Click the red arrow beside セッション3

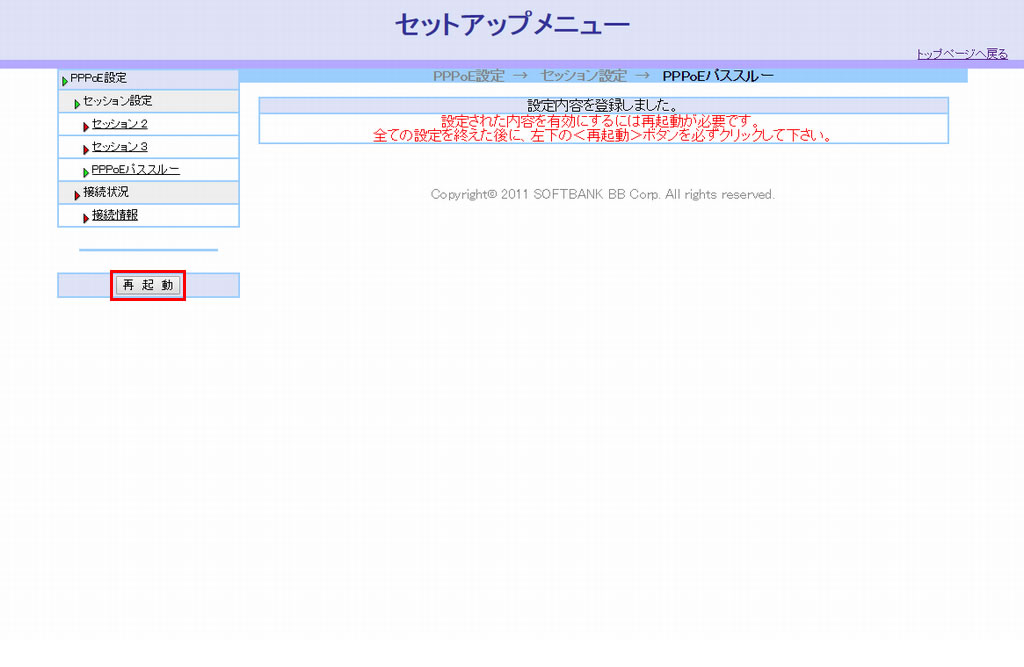pyautogui.click(x=86, y=149)
